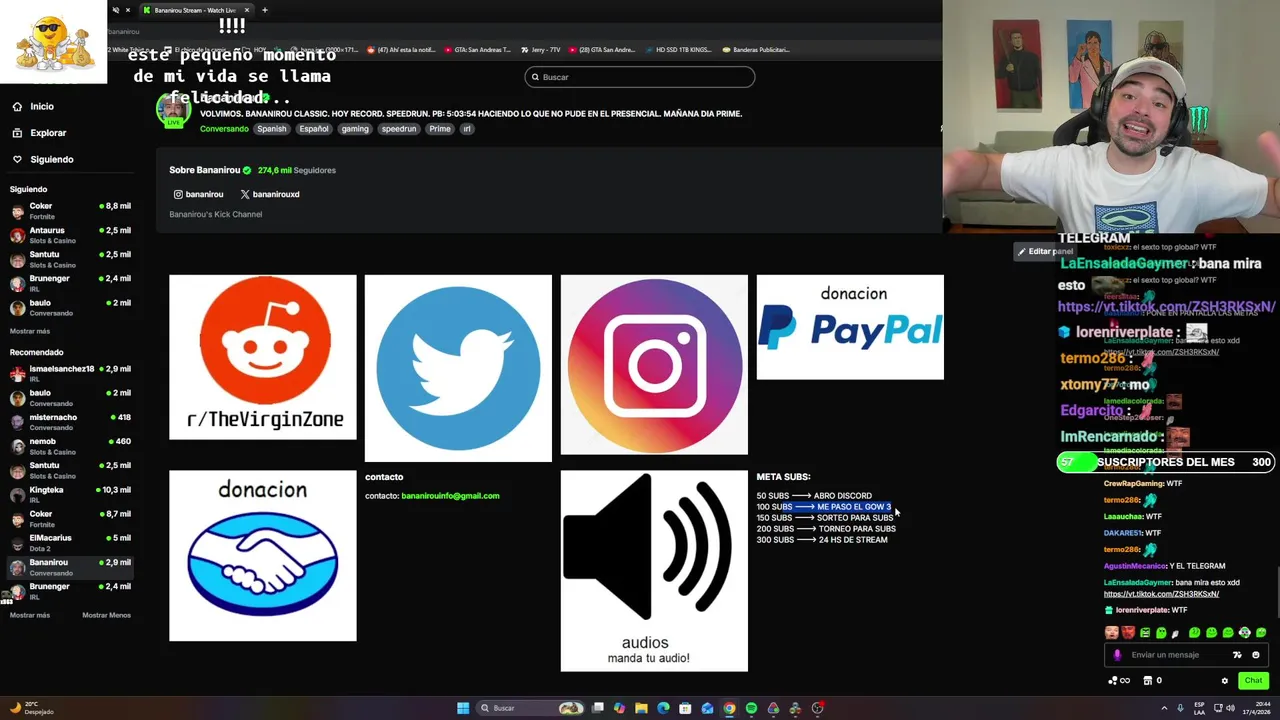
Task: Open the Reddit r/TheVirginZone panel
Action: coord(263,357)
